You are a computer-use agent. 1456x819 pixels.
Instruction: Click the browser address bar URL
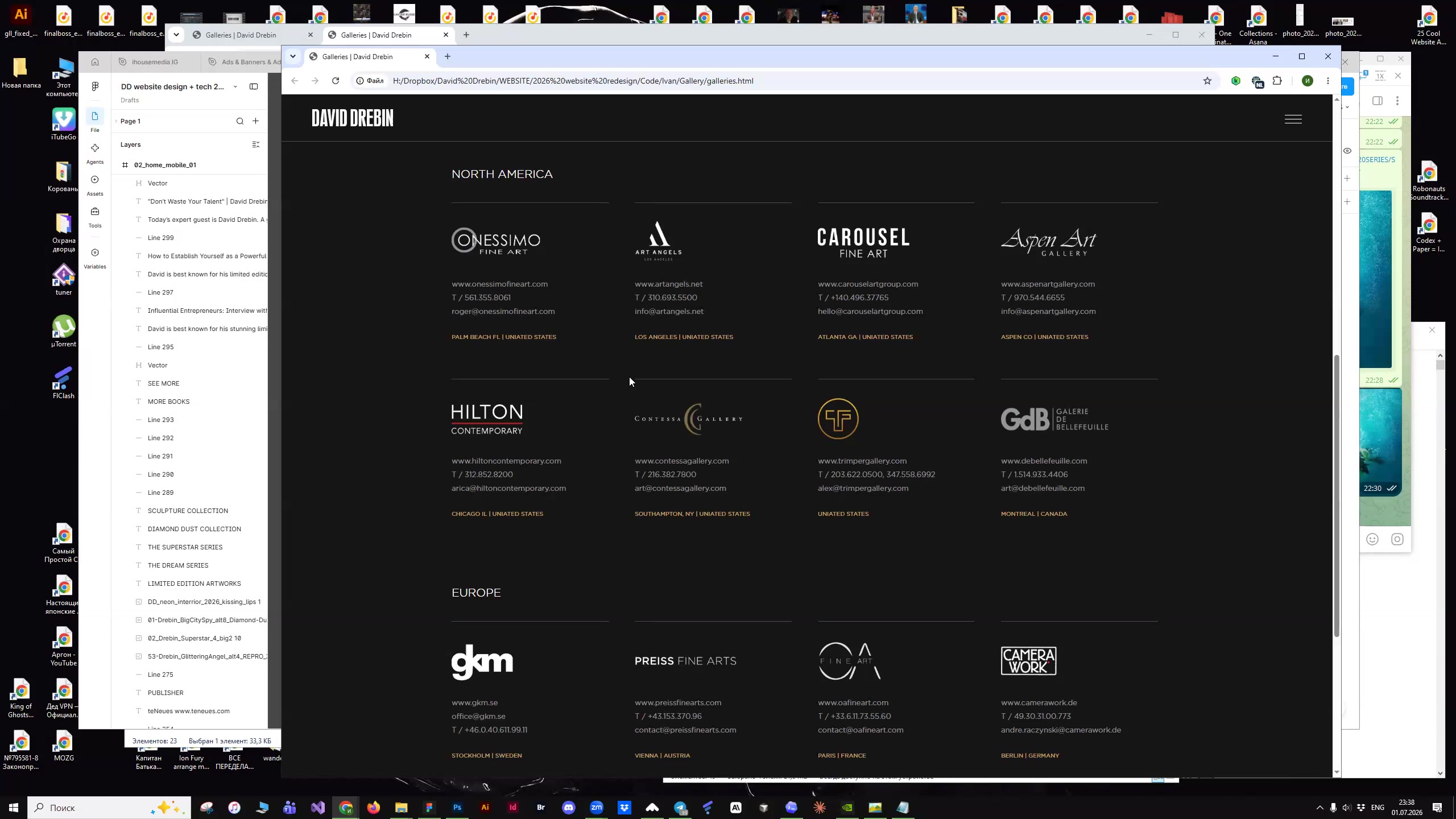(x=573, y=81)
